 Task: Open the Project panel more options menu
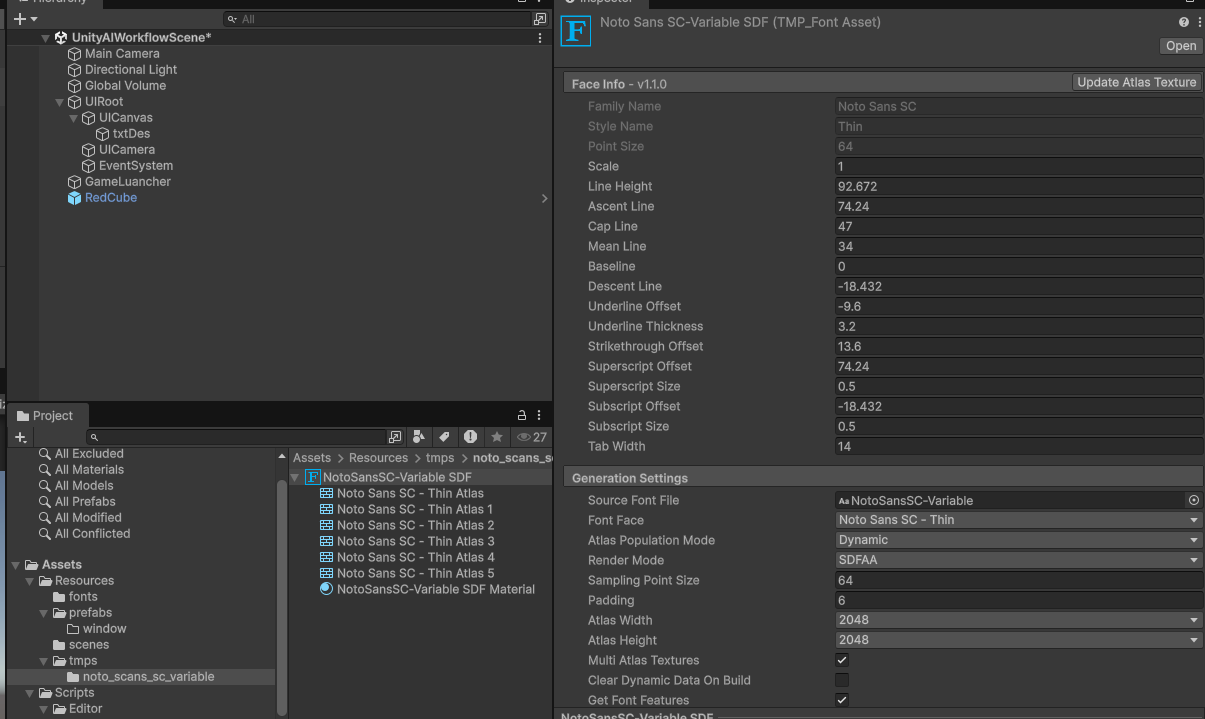tap(540, 415)
